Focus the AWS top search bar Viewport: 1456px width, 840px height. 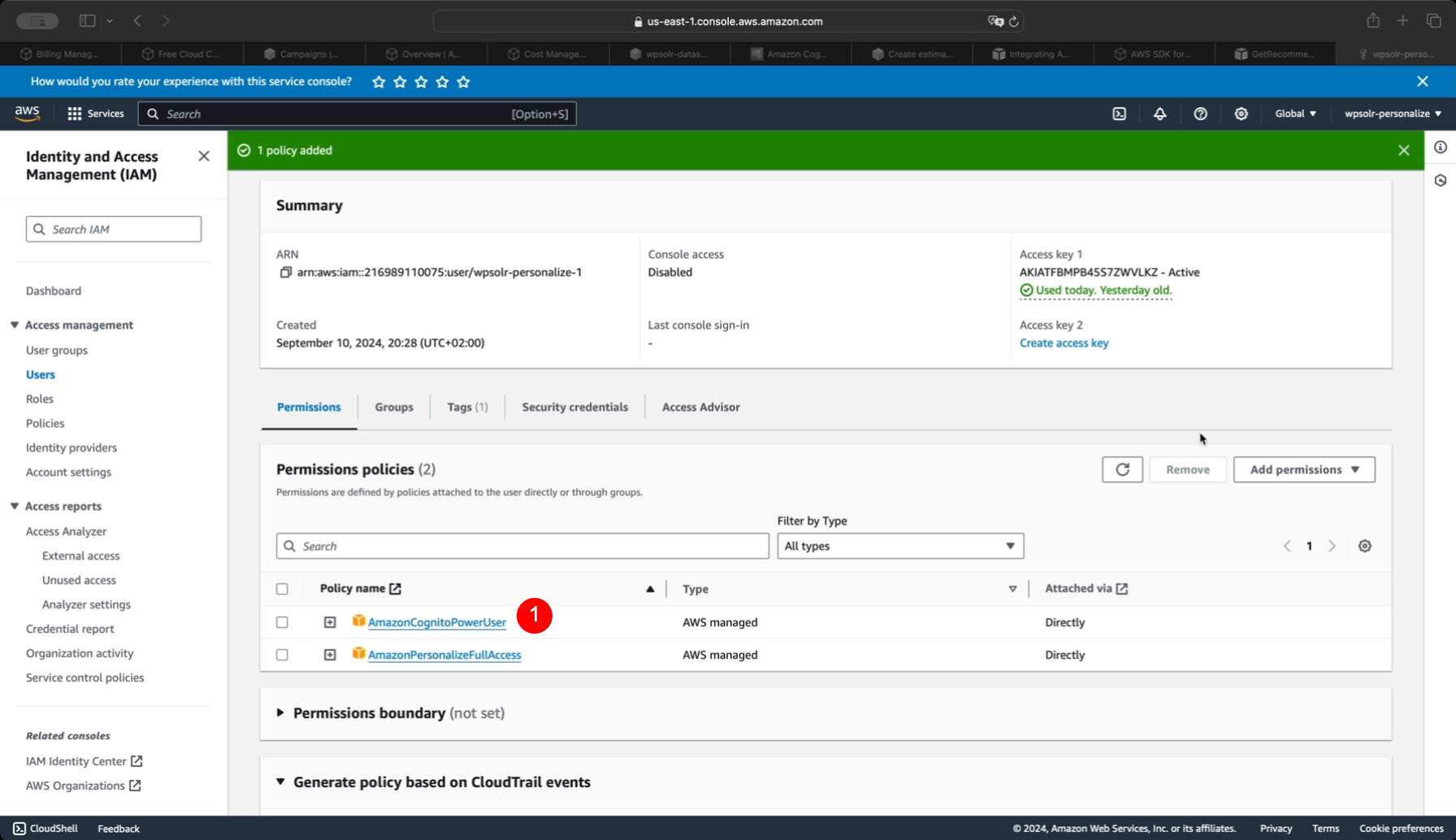coord(357,114)
